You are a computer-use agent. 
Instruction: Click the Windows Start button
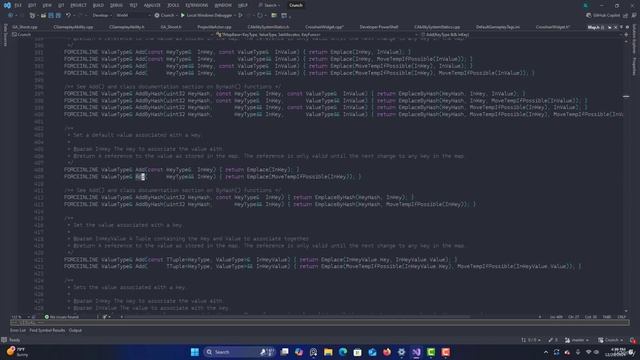point(195,352)
